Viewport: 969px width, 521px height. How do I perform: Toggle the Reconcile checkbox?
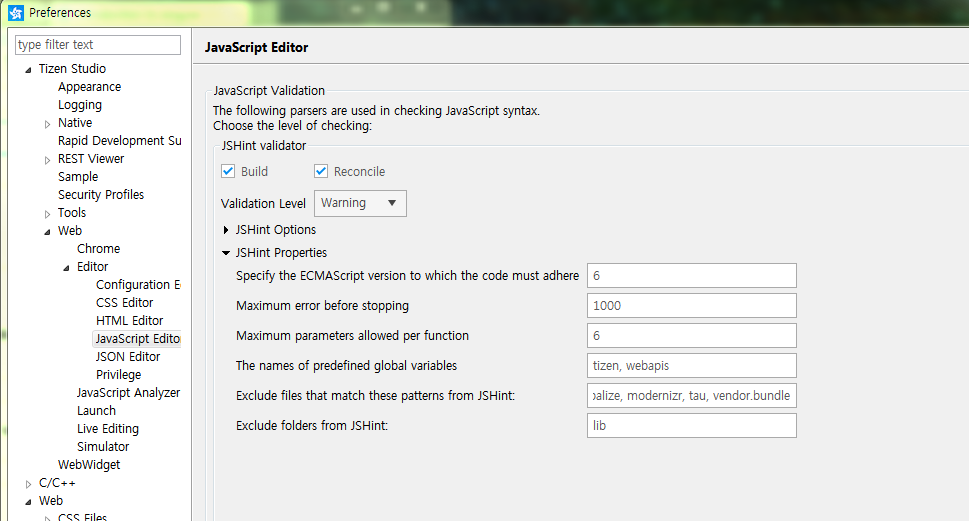coord(321,171)
